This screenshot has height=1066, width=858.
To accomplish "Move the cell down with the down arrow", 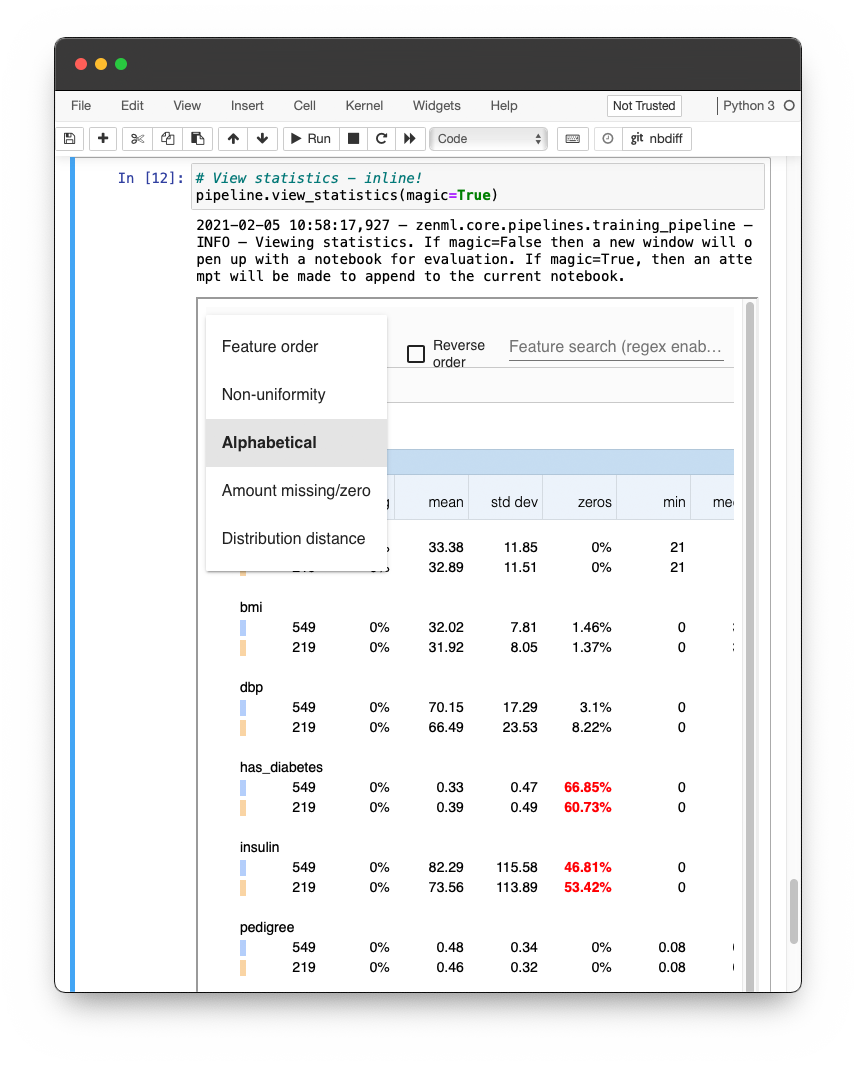I will pyautogui.click(x=262, y=139).
